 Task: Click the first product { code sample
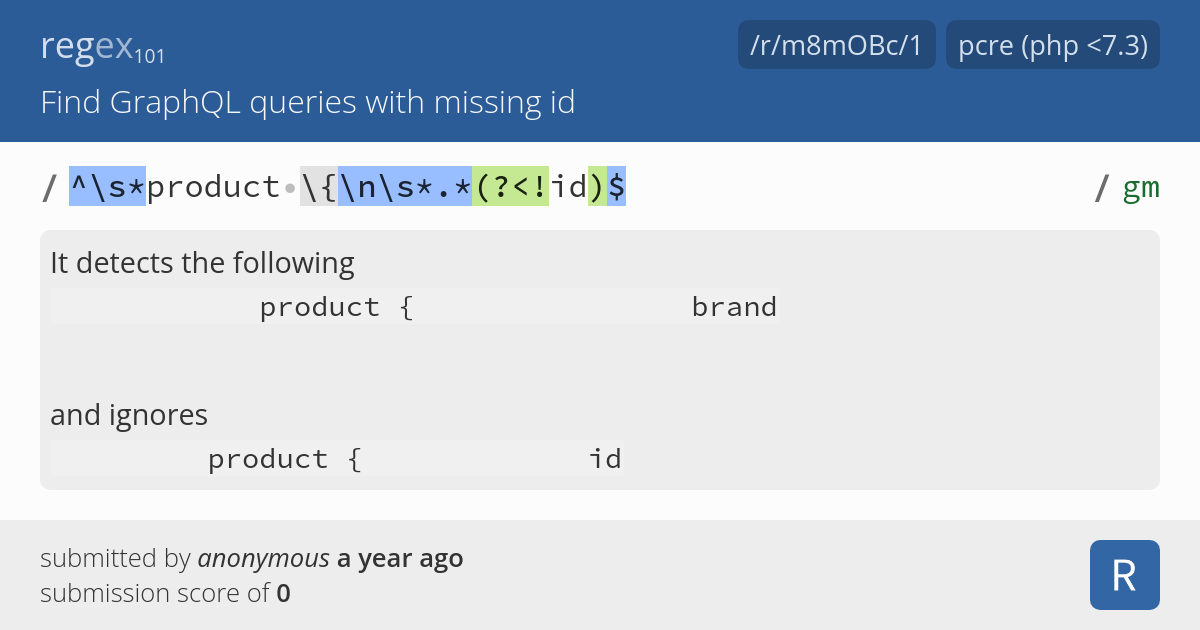(x=337, y=307)
